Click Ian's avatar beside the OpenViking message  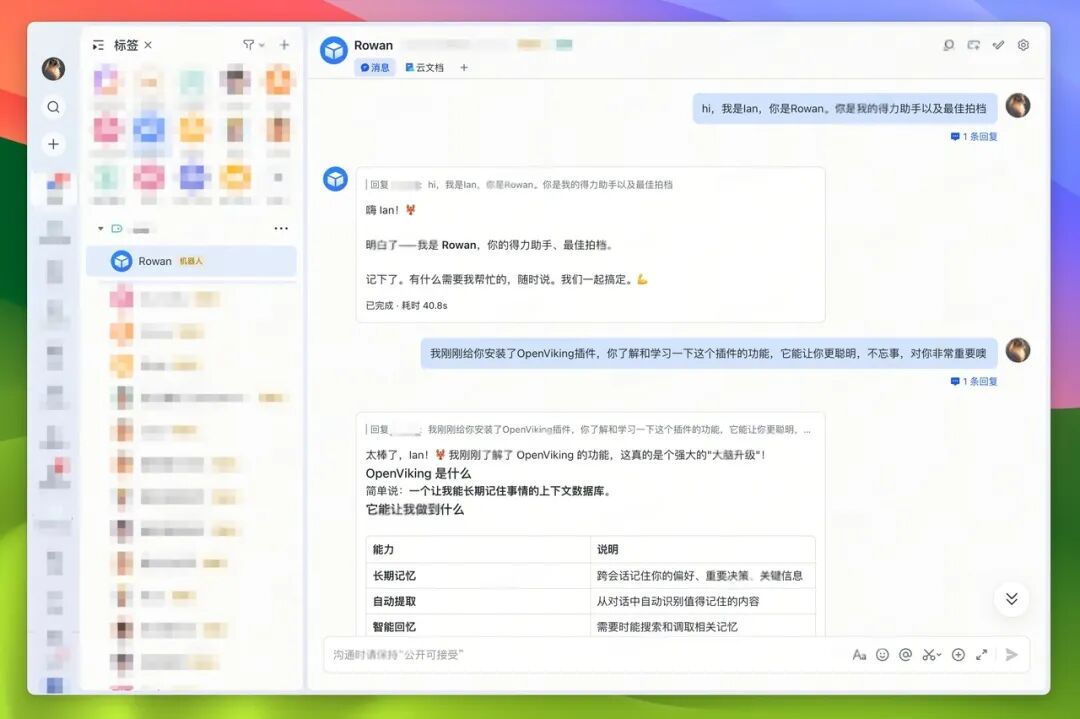1018,350
